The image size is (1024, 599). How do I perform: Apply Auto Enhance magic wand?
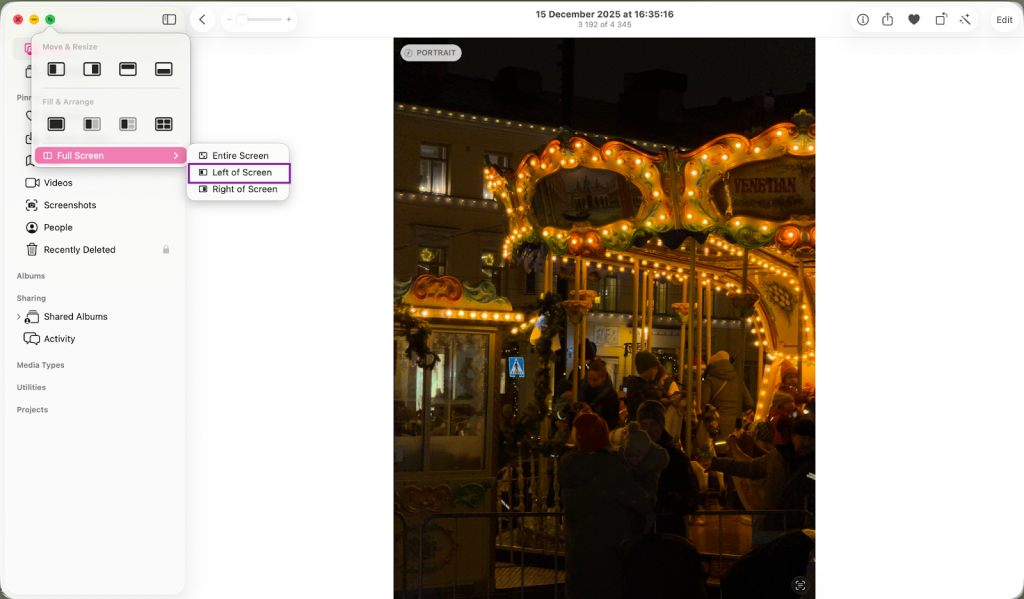(965, 20)
